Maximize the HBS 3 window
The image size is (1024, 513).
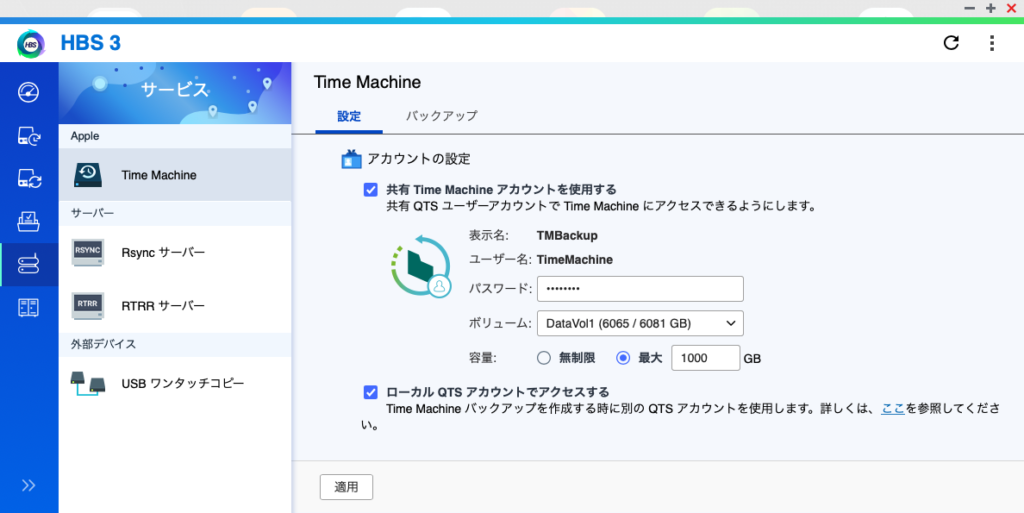pos(991,8)
